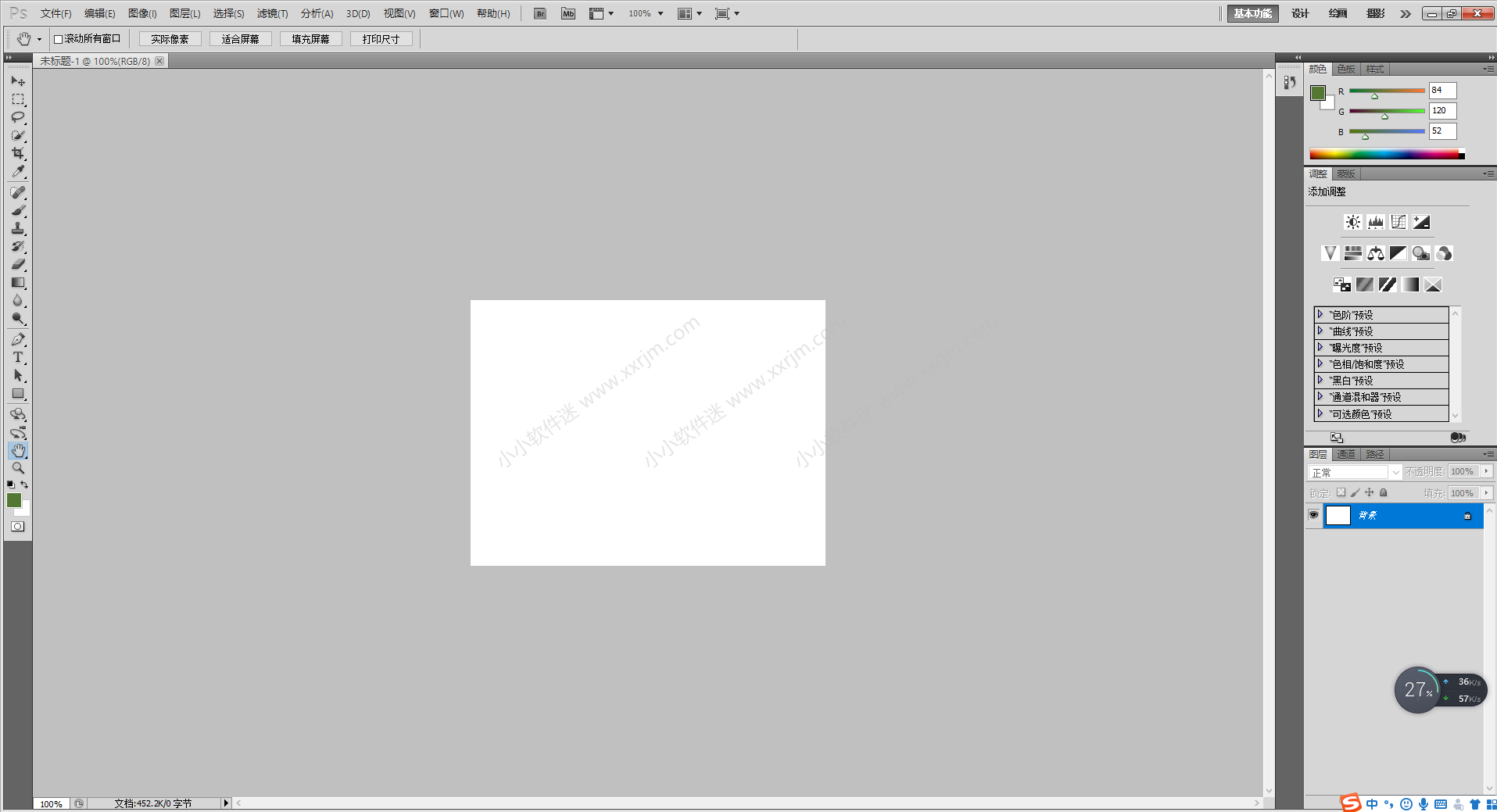Enable the scroll all windows checkbox
Image resolution: width=1497 pixels, height=812 pixels.
[x=58, y=39]
